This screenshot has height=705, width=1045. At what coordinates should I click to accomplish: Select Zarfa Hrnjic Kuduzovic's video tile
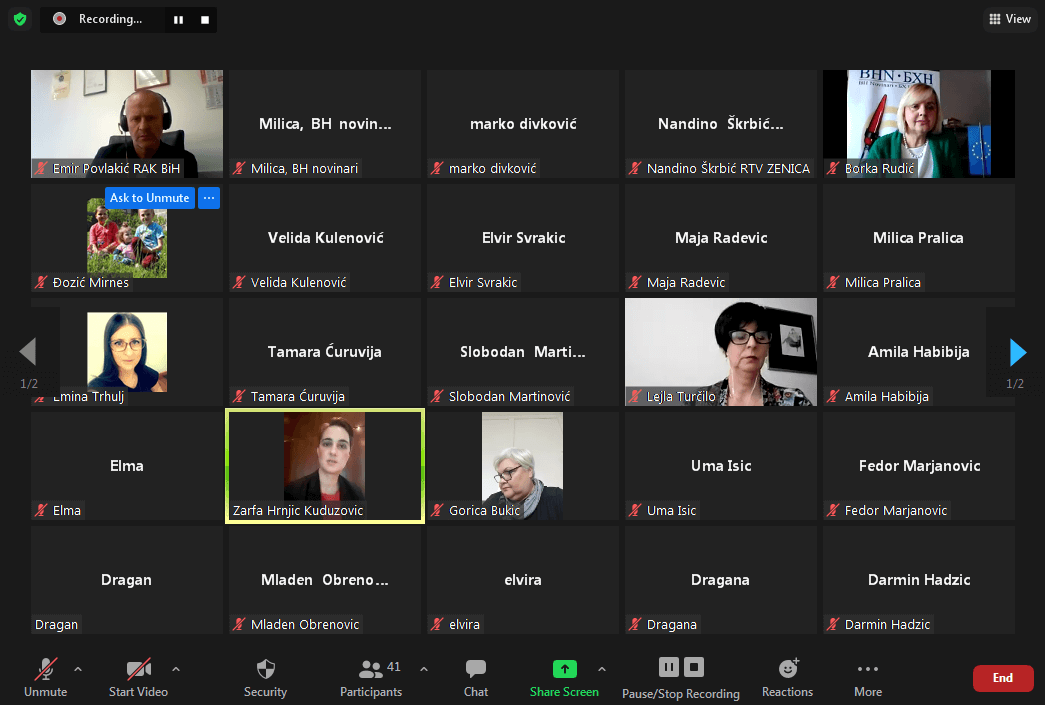click(x=325, y=465)
